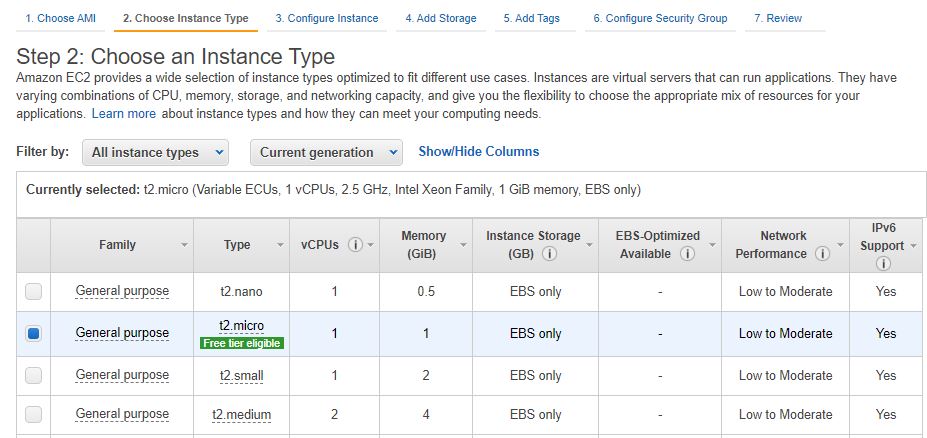Image resolution: width=927 pixels, height=438 pixels.
Task: Sort by Type column arrow
Action: click(279, 245)
